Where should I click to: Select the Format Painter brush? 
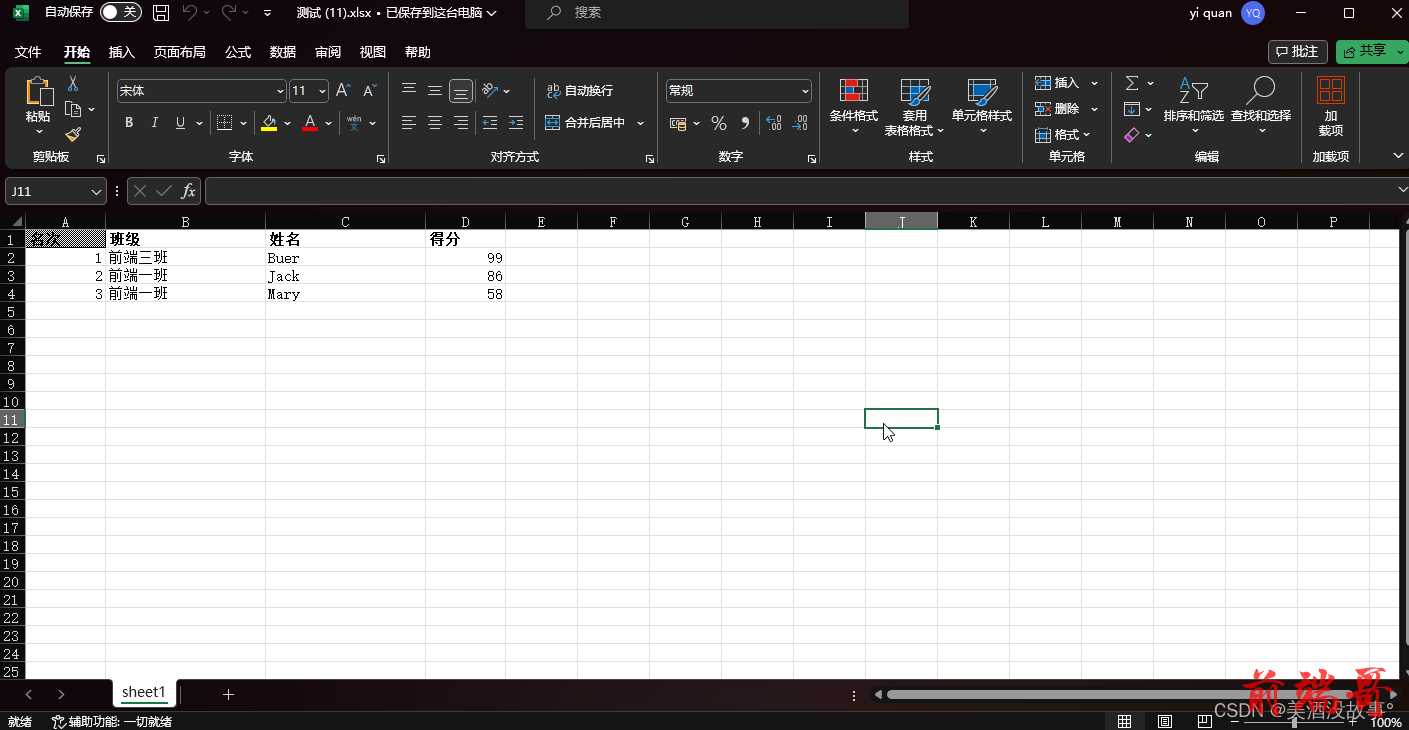tap(73, 134)
